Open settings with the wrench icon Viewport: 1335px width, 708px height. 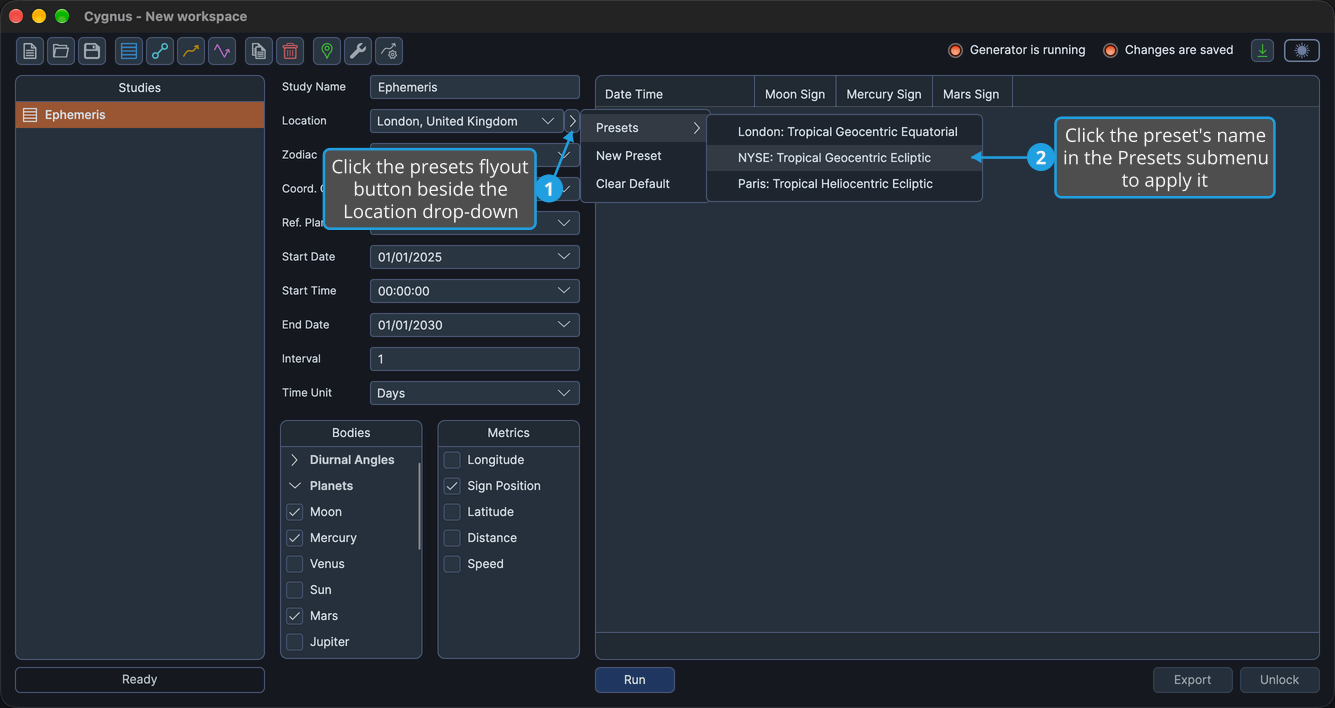pos(358,51)
